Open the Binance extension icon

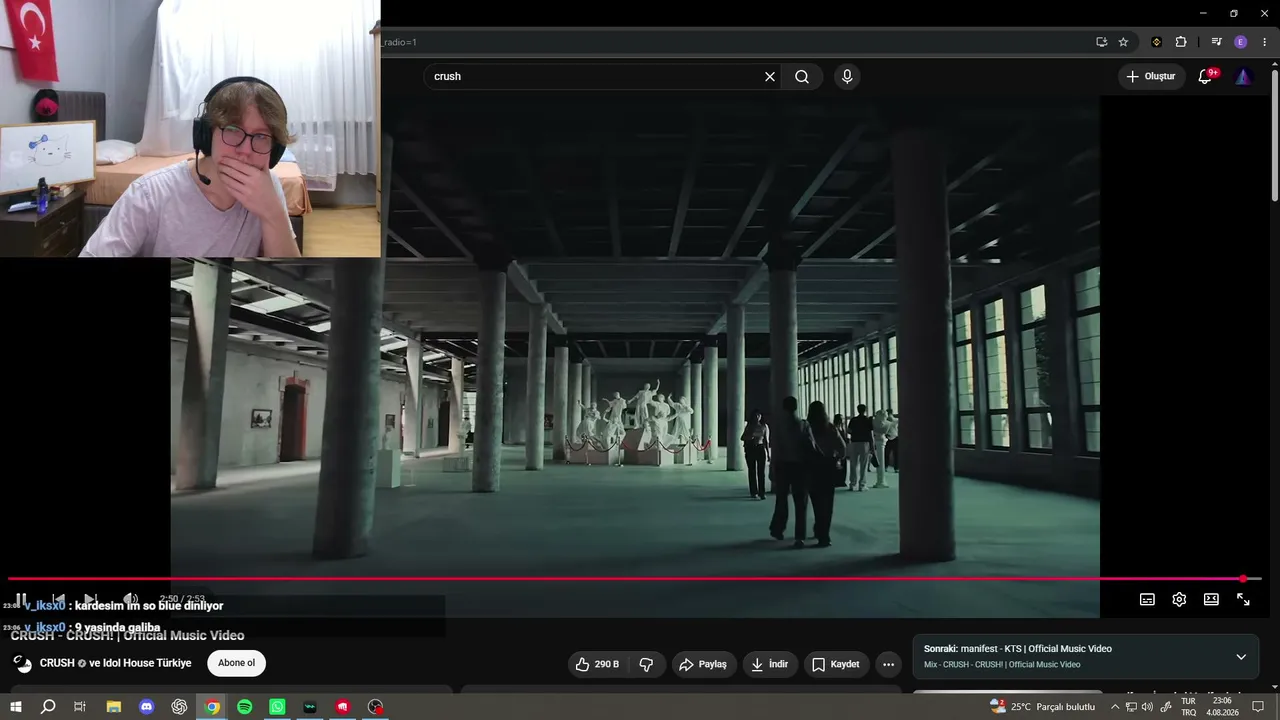1157,42
